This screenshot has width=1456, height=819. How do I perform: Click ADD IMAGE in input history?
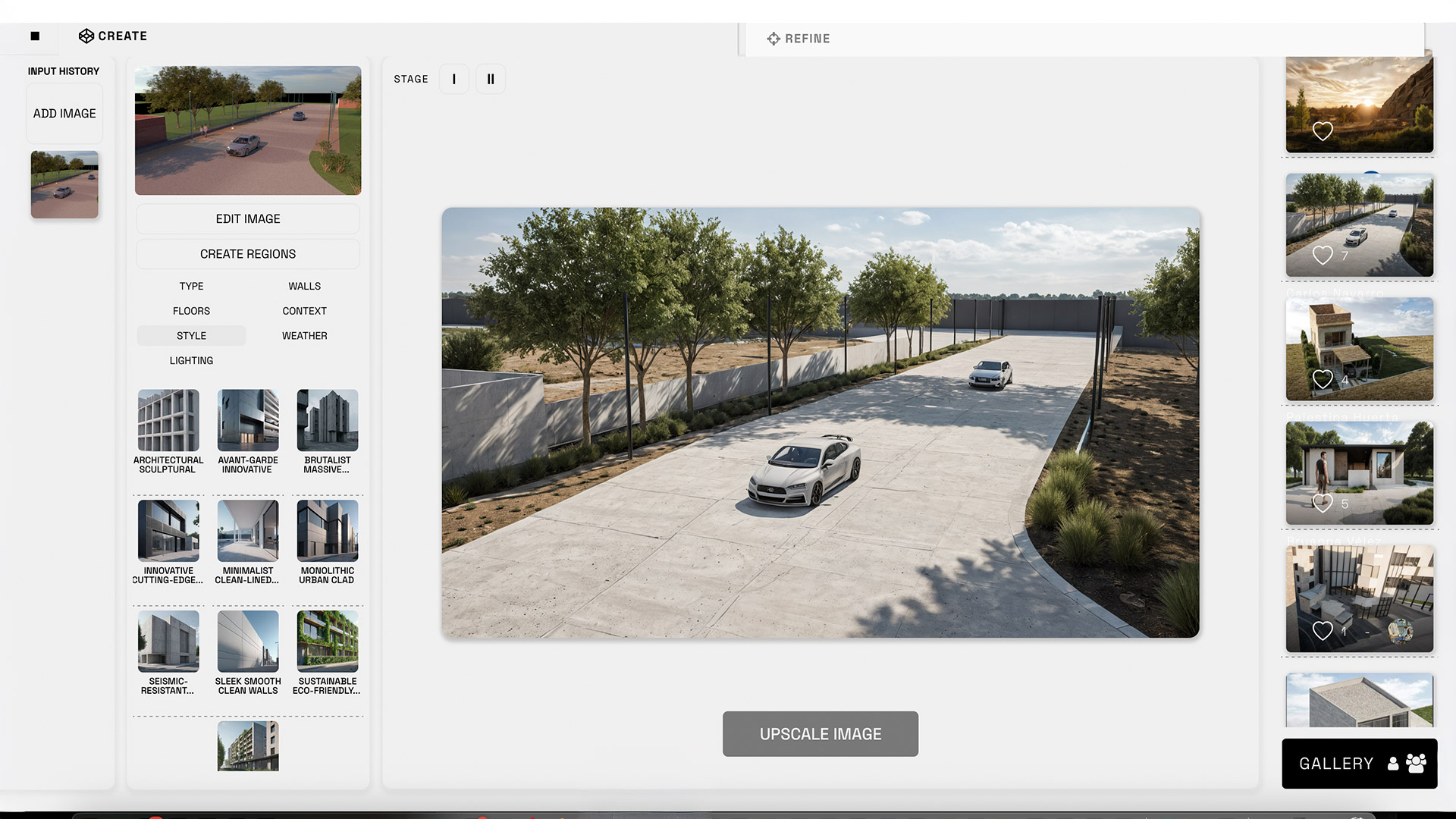click(x=64, y=114)
